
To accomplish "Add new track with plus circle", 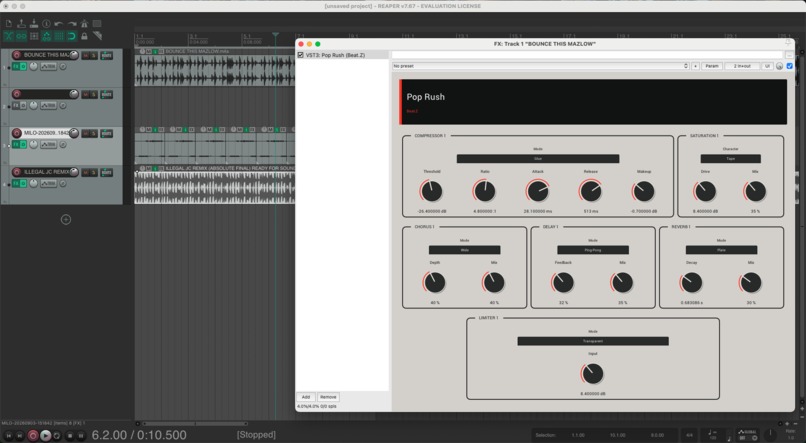I will 66,219.
